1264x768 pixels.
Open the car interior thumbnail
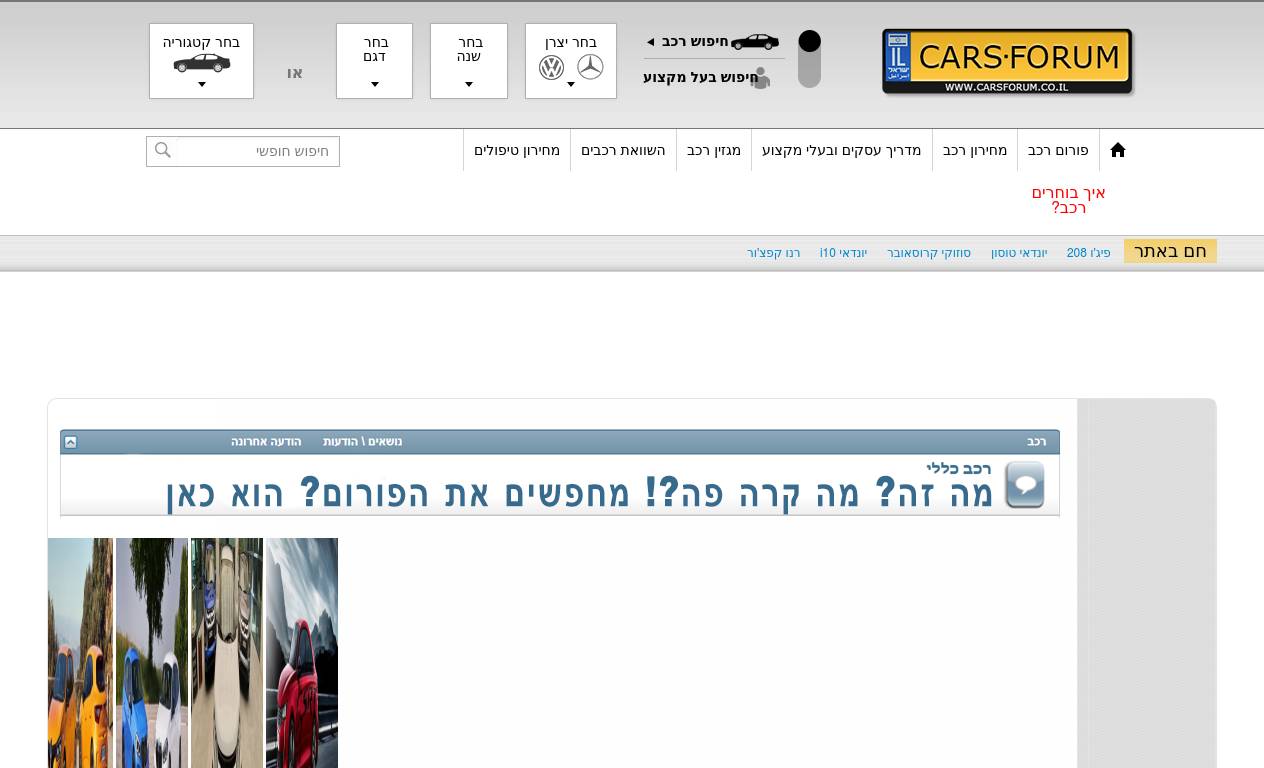pos(227,653)
